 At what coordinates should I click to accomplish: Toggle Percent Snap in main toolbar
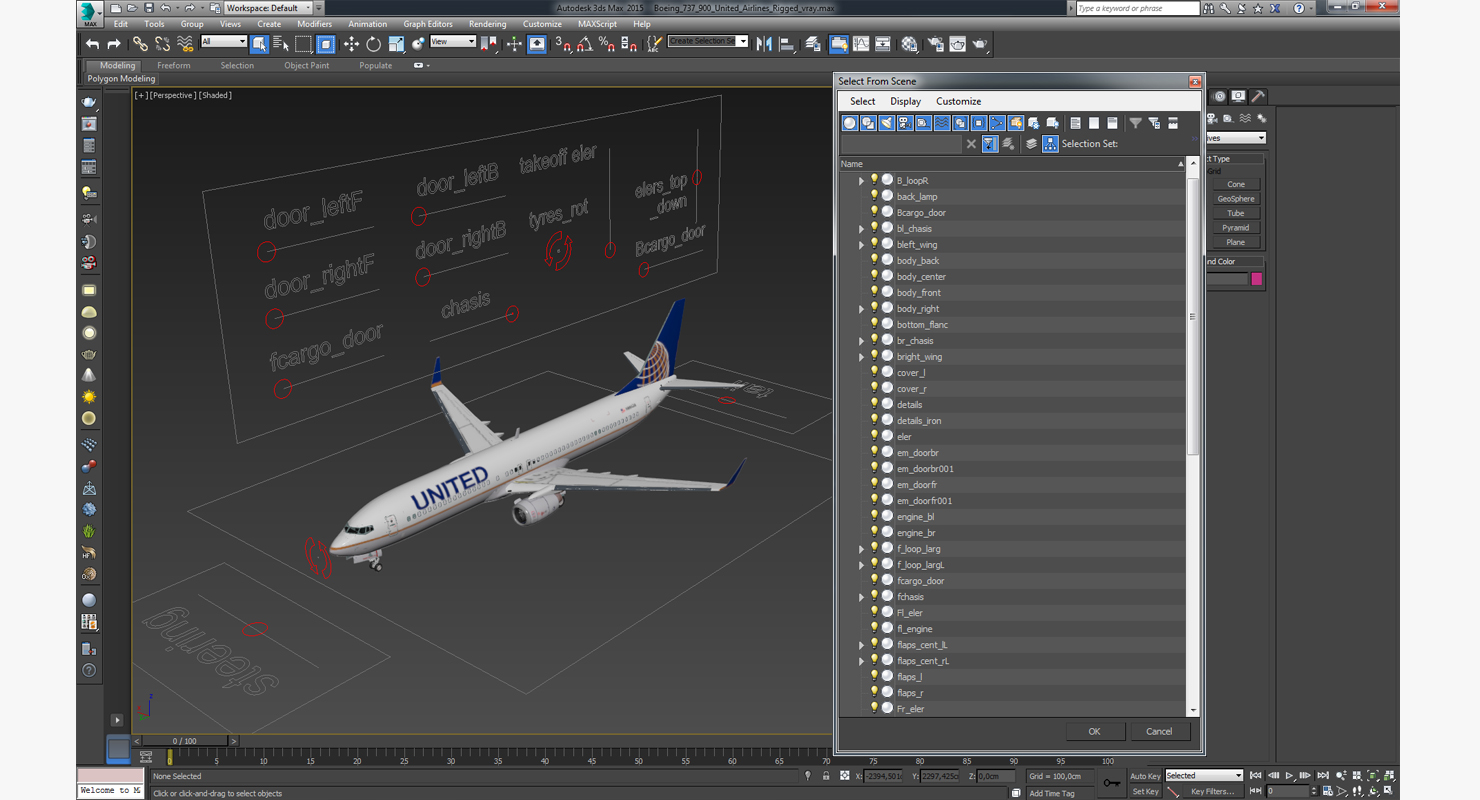click(x=607, y=44)
